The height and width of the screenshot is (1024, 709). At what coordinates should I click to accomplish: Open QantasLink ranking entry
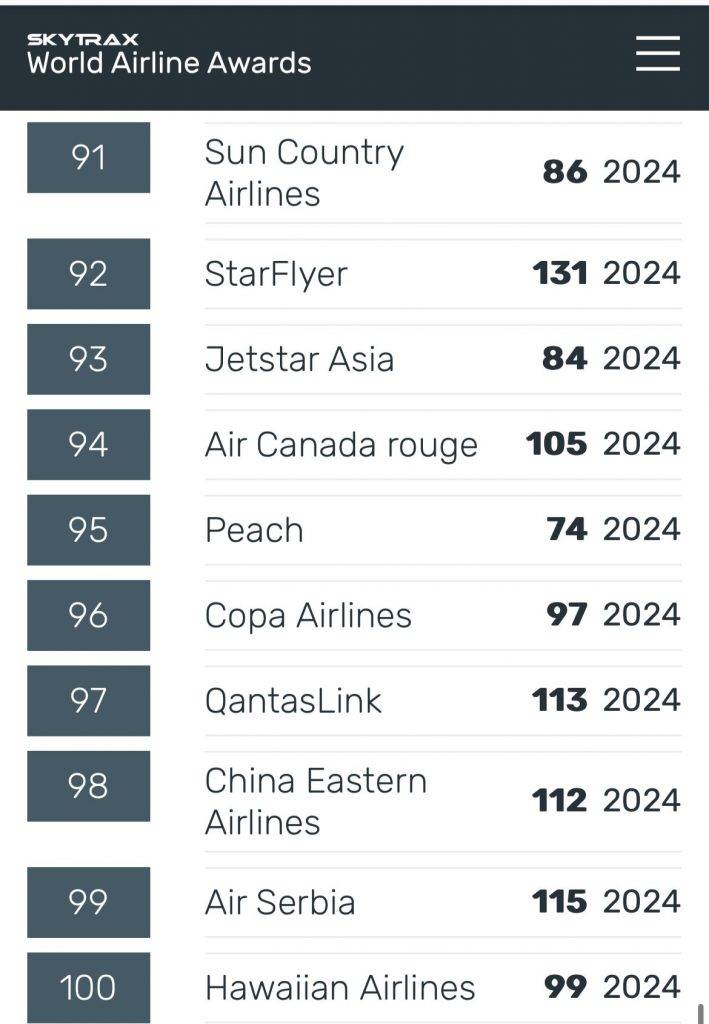click(293, 701)
